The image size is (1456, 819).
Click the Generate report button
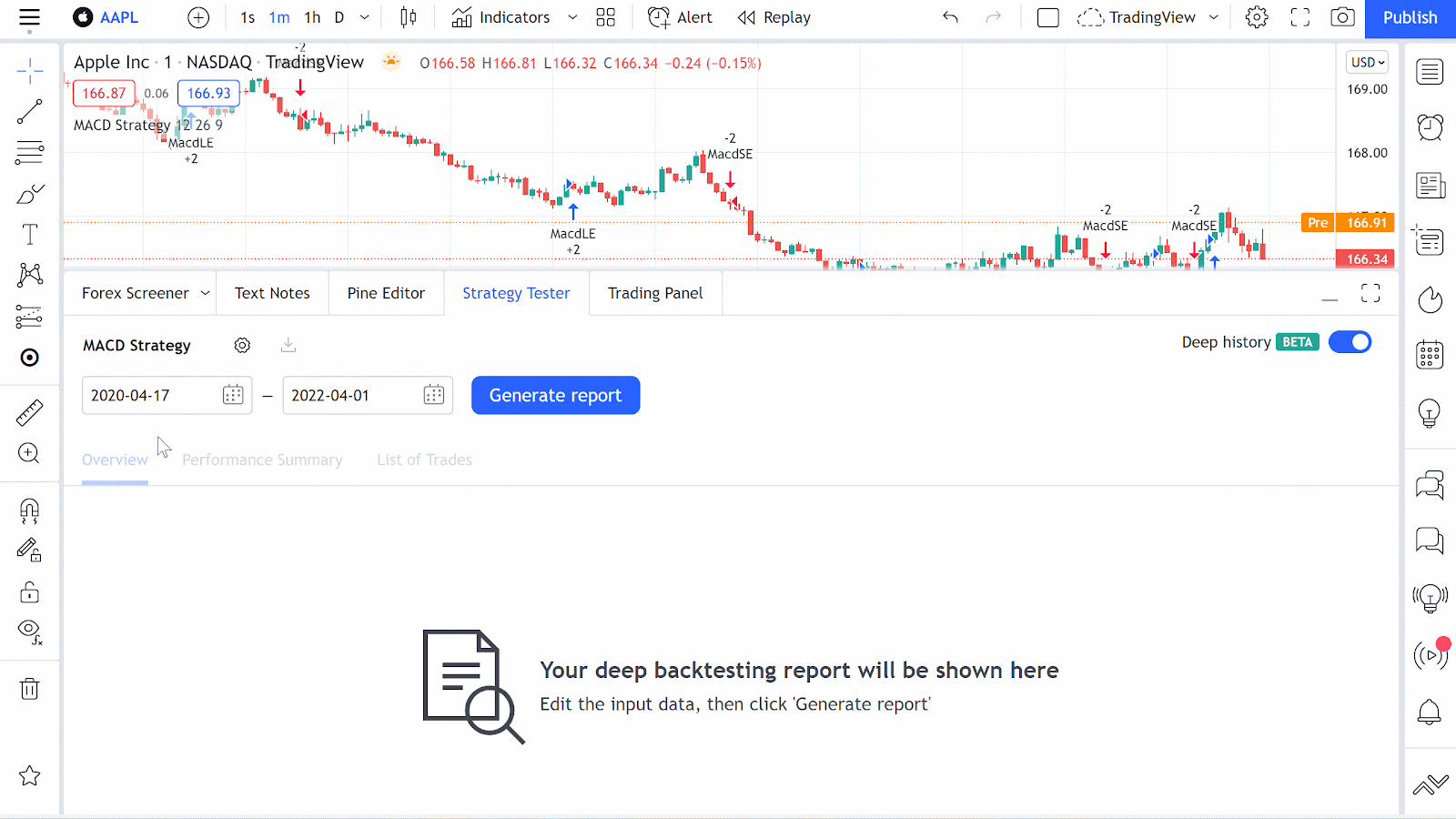[x=555, y=396]
